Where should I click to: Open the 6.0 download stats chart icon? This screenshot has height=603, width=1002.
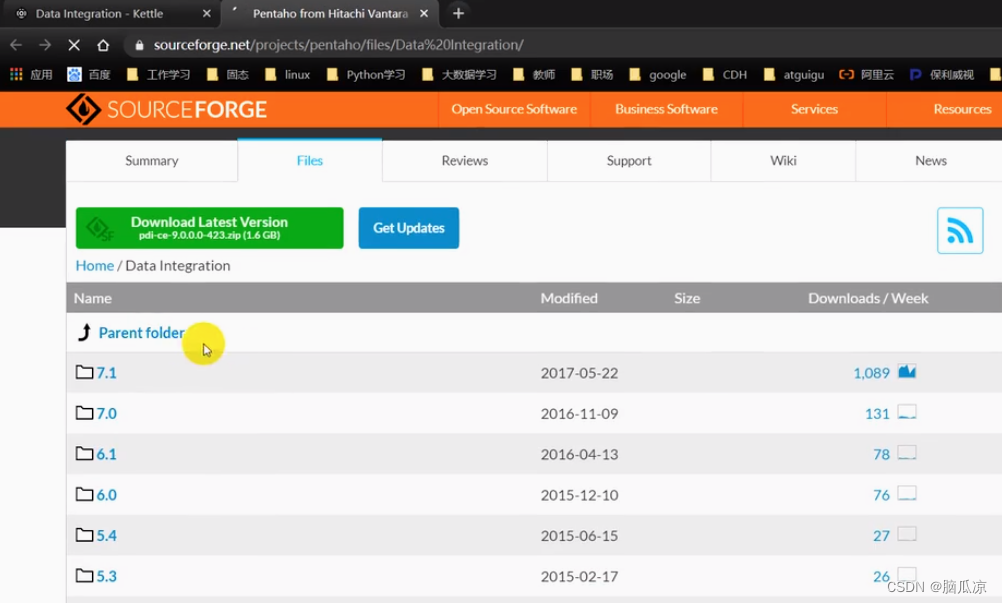click(x=907, y=493)
